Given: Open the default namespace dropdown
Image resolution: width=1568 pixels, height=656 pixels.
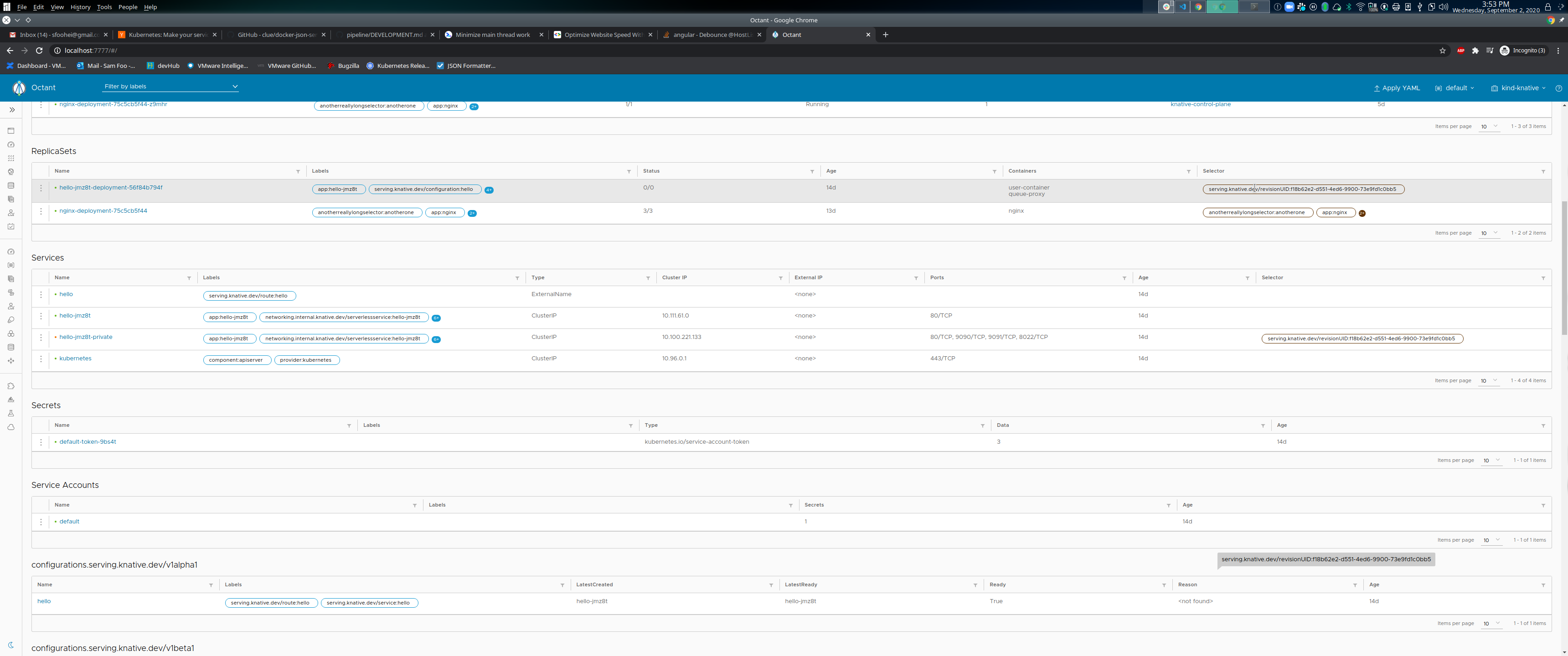Looking at the screenshot, I should 1454,87.
